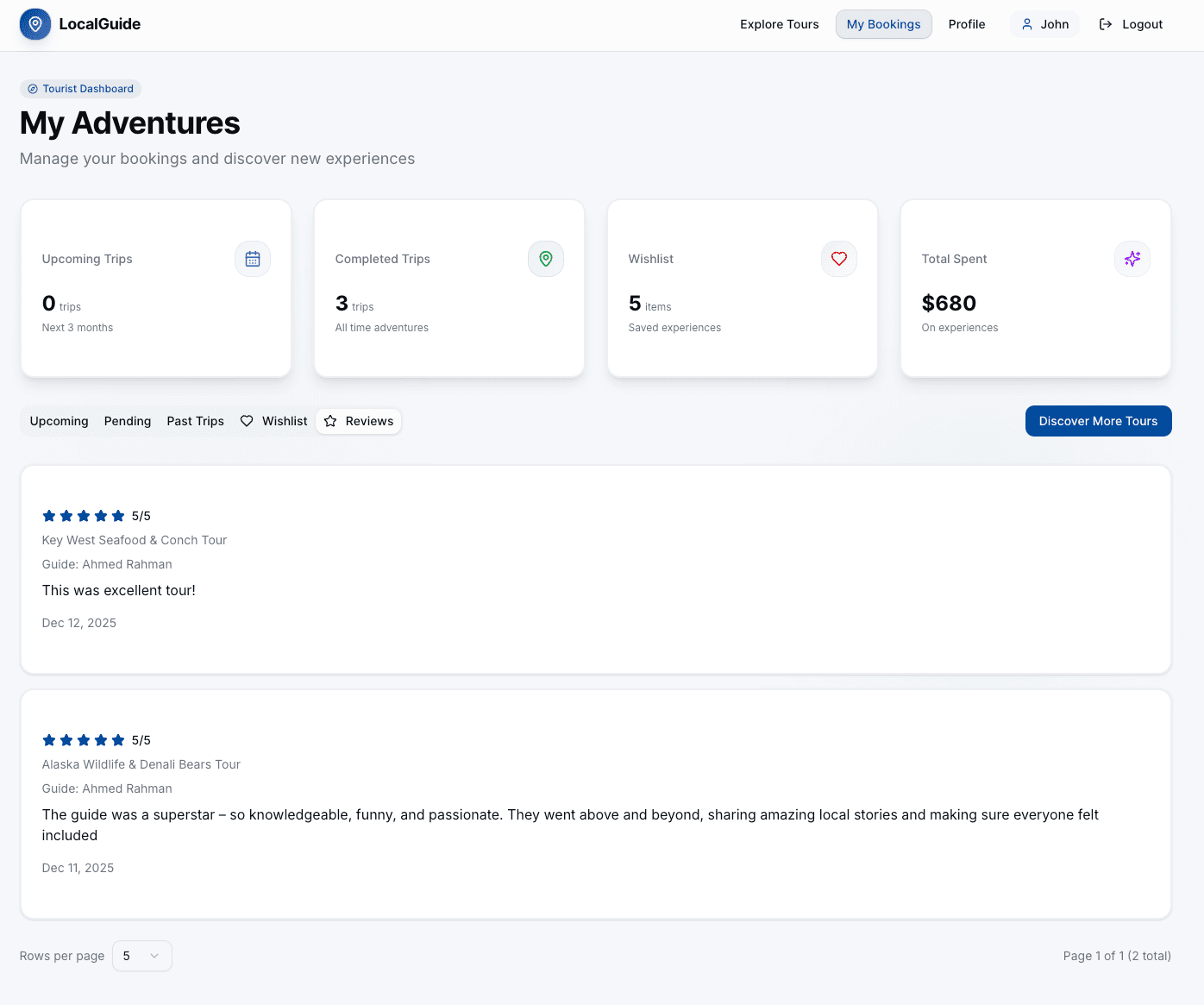Click the My Bookings navigation item
This screenshot has height=1005, width=1204.
[883, 24]
